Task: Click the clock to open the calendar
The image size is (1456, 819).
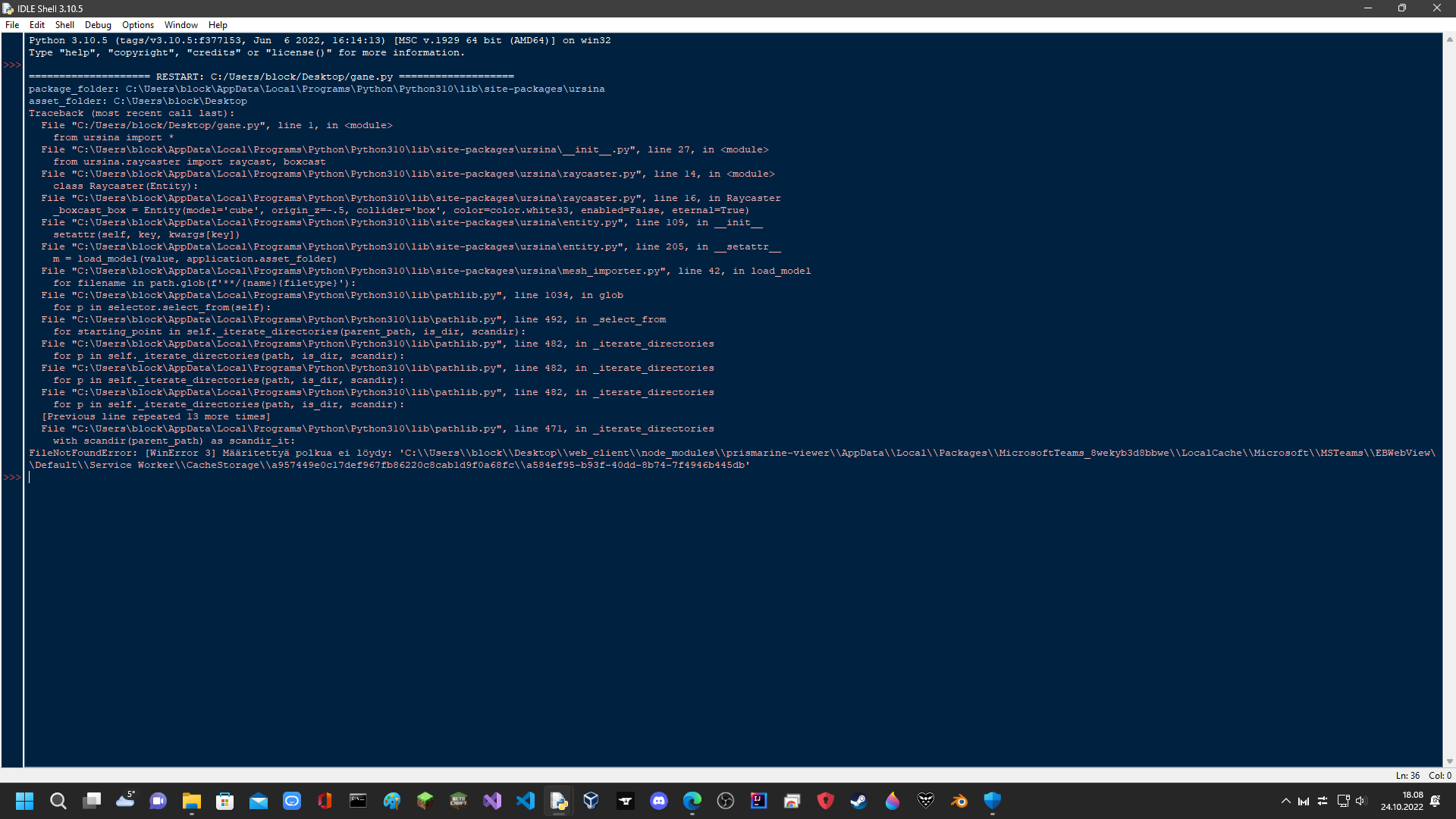Action: [1410, 801]
